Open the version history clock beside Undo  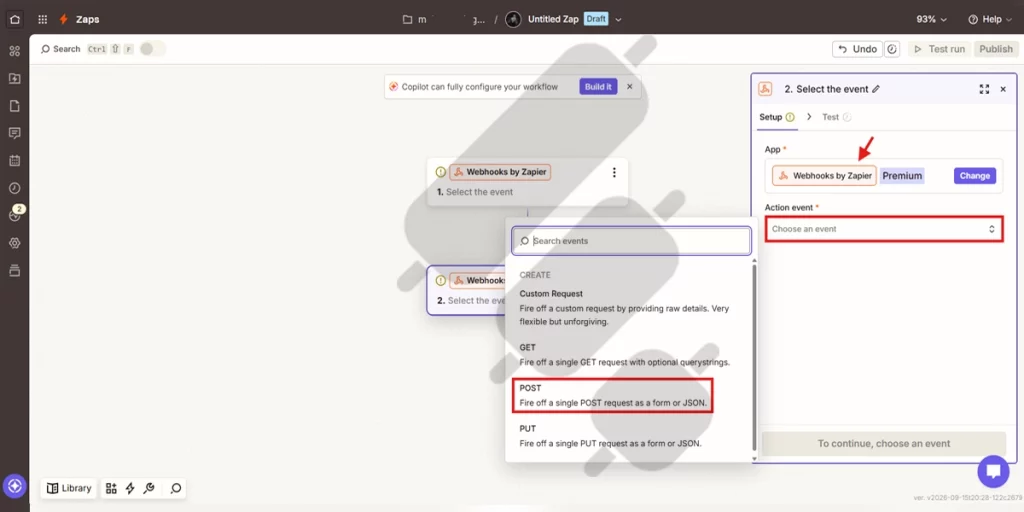tap(892, 49)
